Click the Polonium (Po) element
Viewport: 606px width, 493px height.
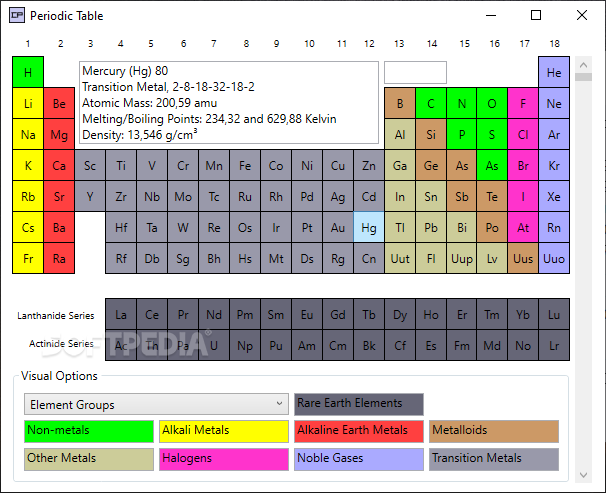pos(492,228)
